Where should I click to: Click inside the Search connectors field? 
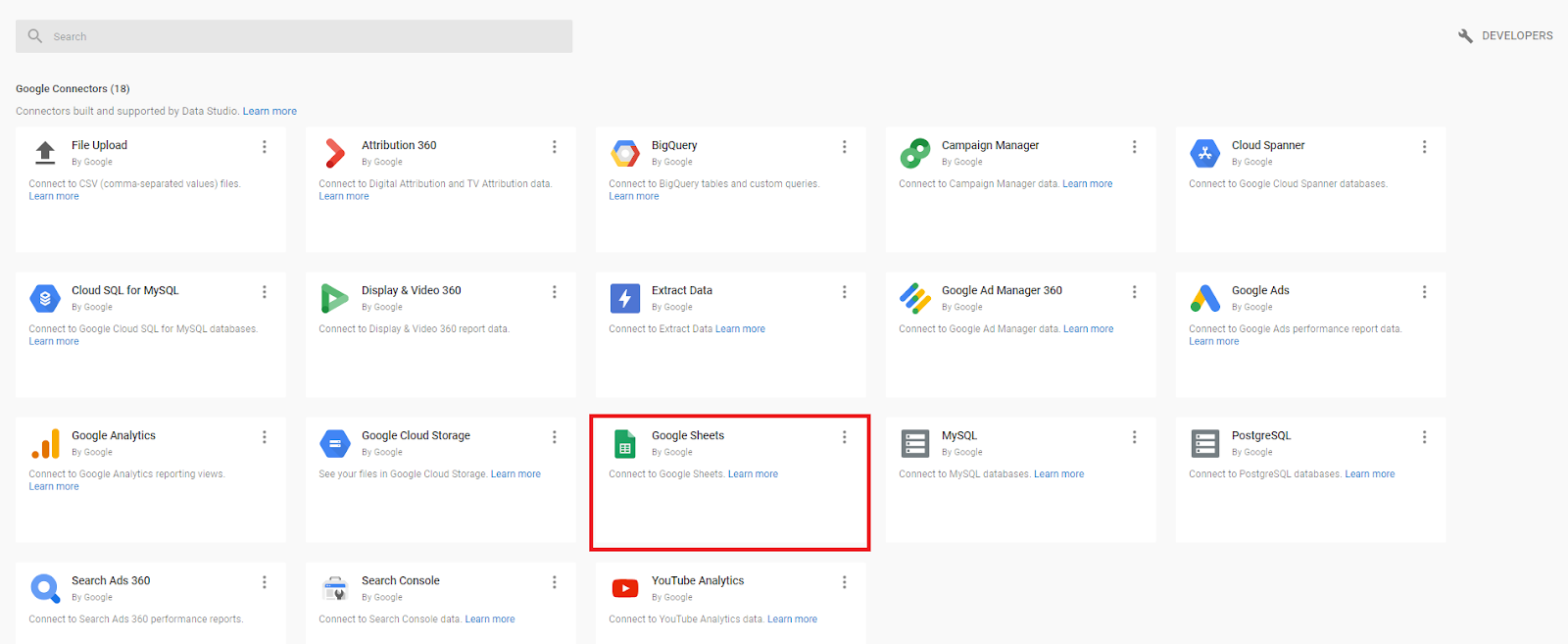(x=294, y=36)
